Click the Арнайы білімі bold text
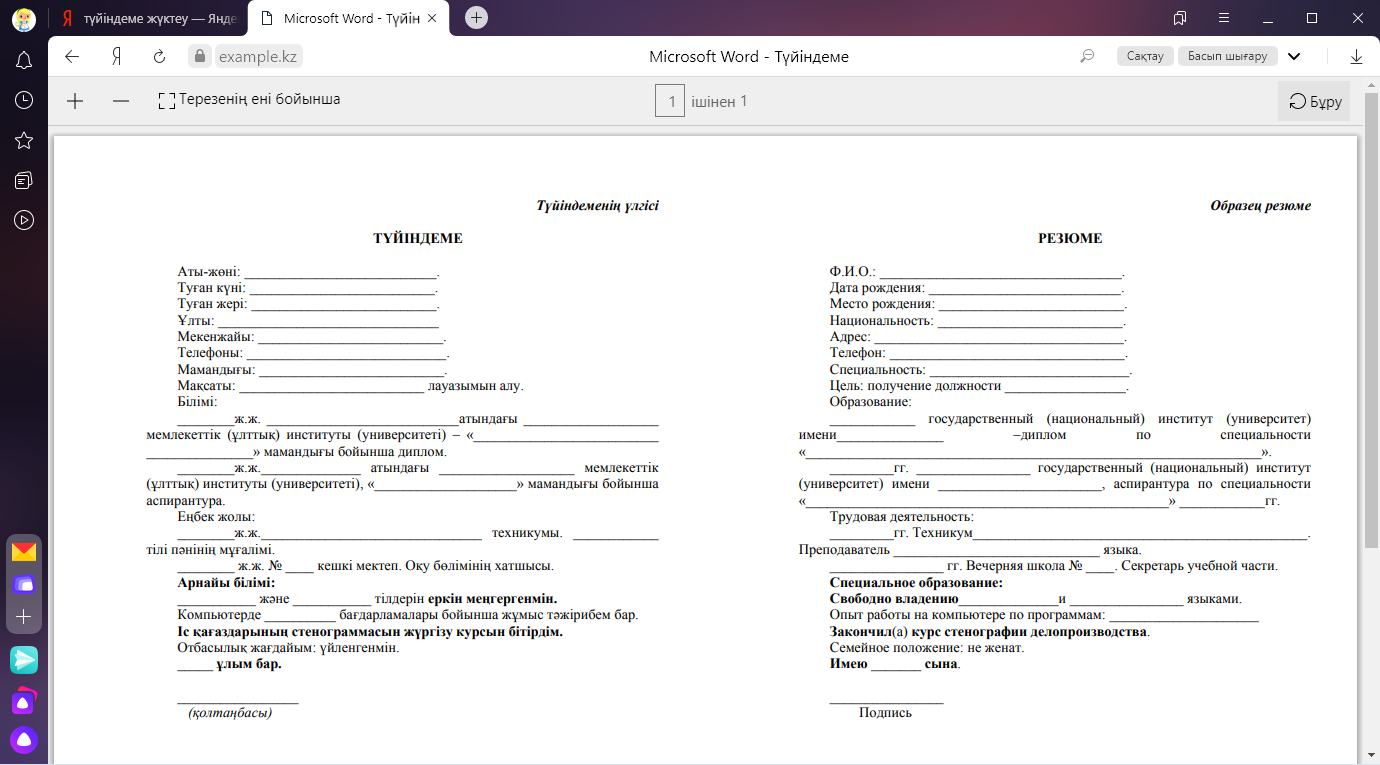 (x=226, y=583)
